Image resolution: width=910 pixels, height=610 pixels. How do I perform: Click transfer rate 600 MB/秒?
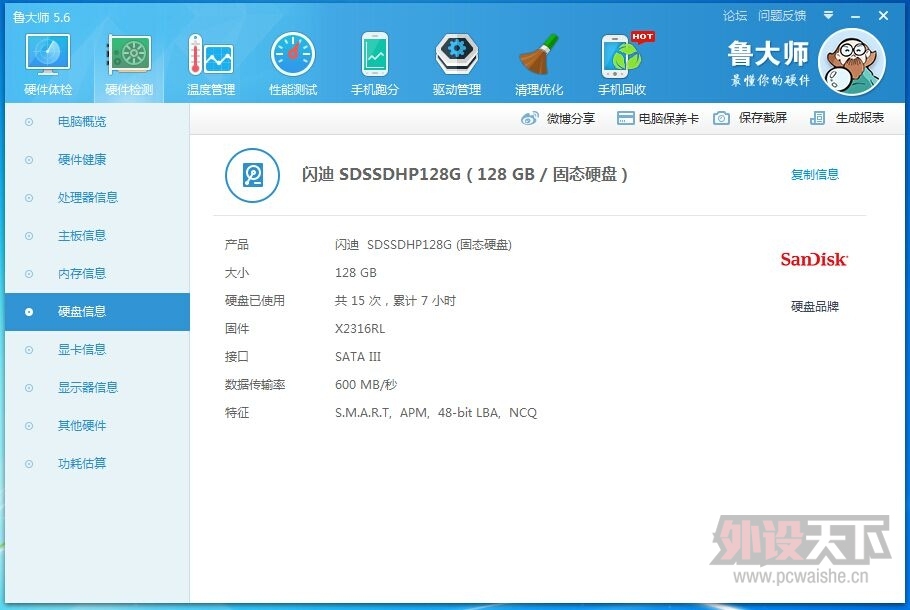[366, 384]
